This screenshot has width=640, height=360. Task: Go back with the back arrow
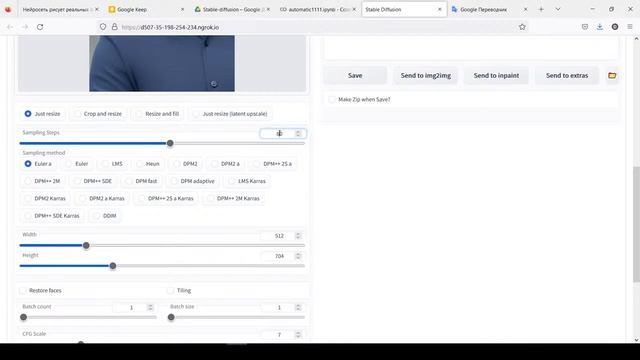10,27
